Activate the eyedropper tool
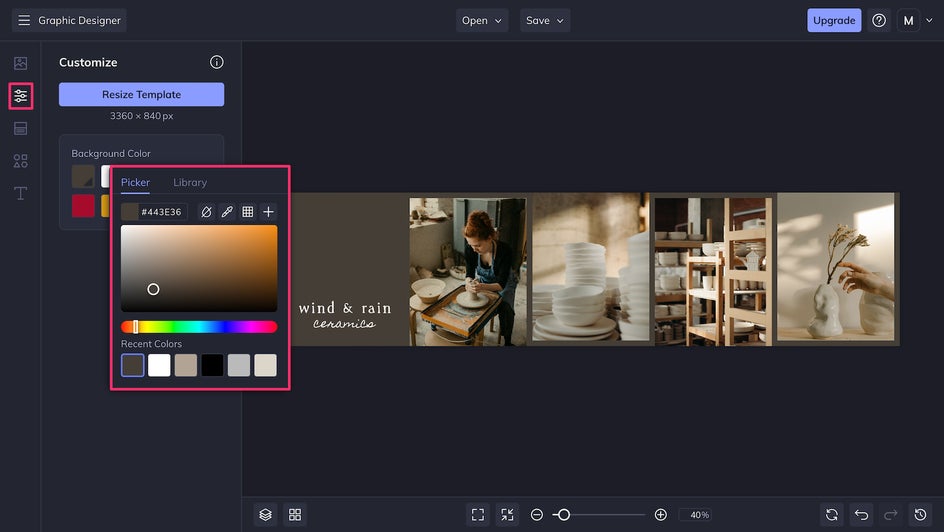This screenshot has height=532, width=944. [x=227, y=212]
